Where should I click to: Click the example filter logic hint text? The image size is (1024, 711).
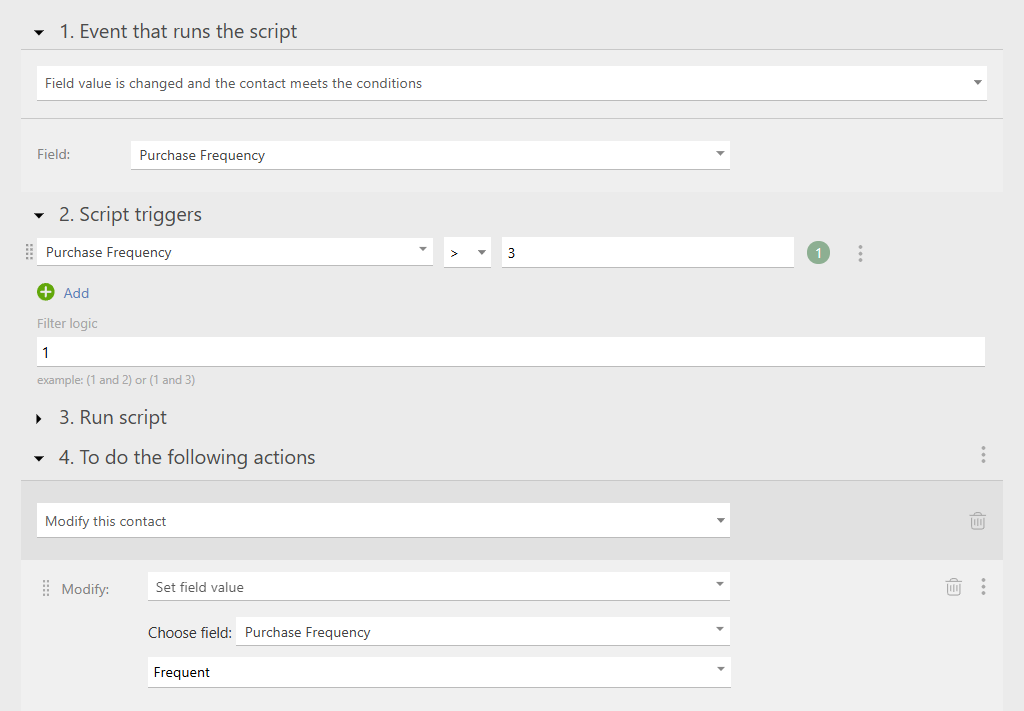116,380
